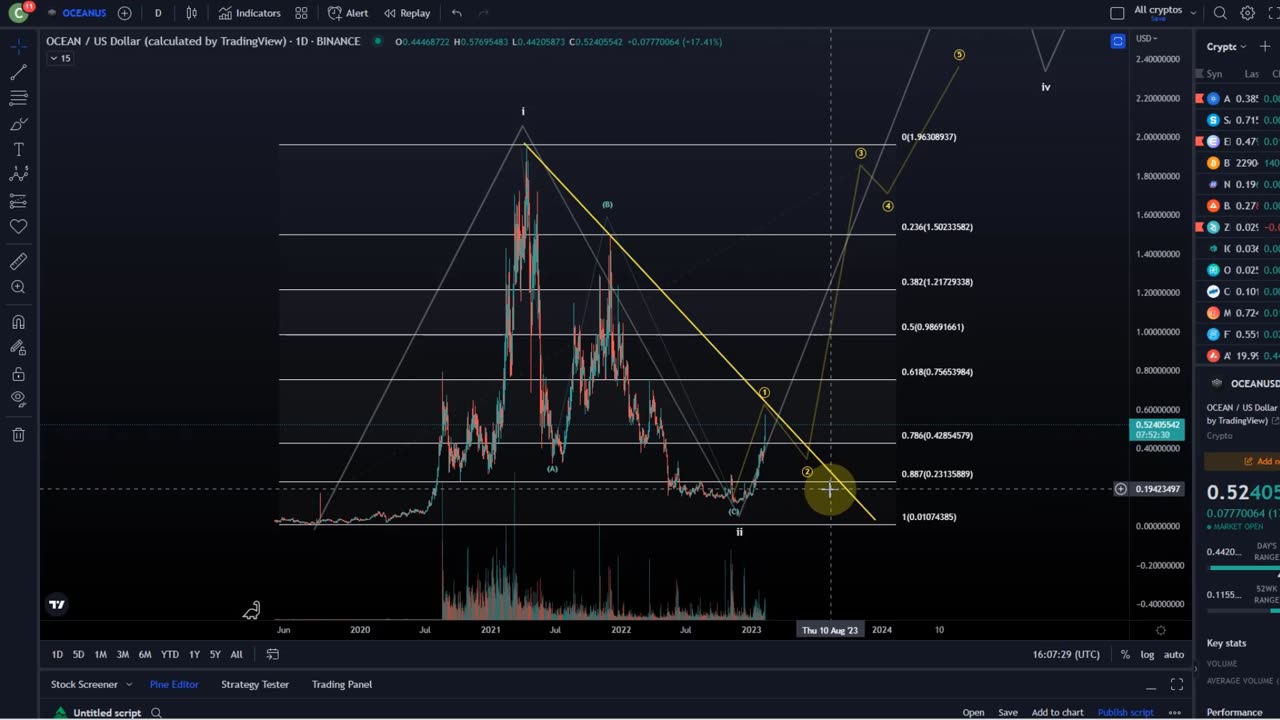Toggle log scale mode
The height and width of the screenshot is (720, 1280).
[1147, 654]
